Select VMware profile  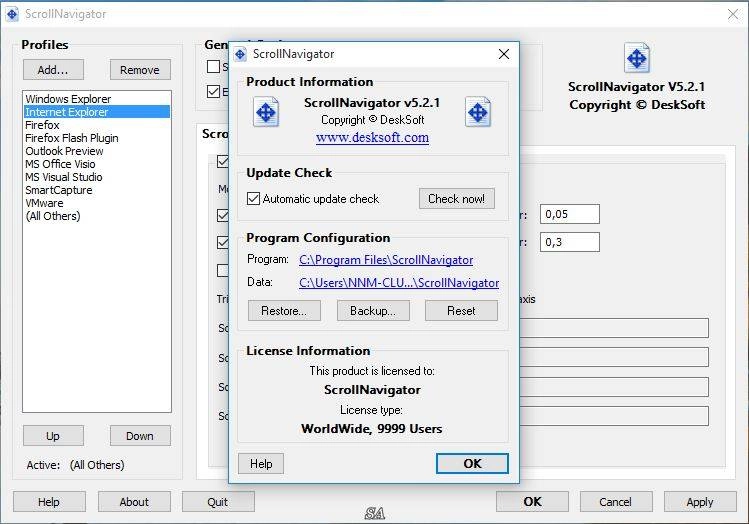(x=96, y=203)
